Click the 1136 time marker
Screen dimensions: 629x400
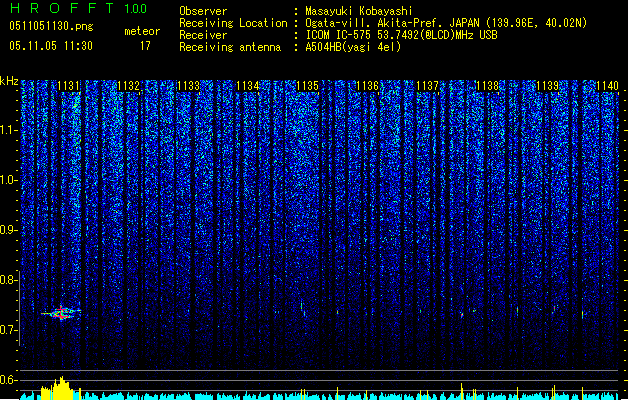point(367,86)
